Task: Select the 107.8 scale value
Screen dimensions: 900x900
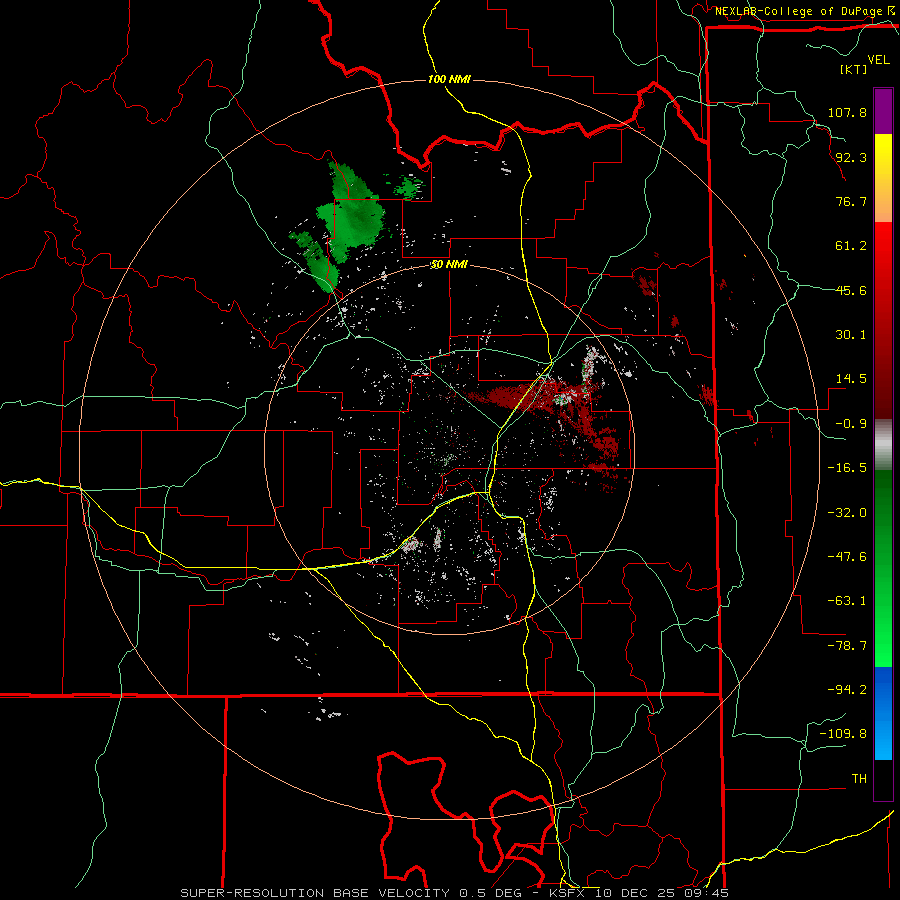Action: [x=847, y=112]
